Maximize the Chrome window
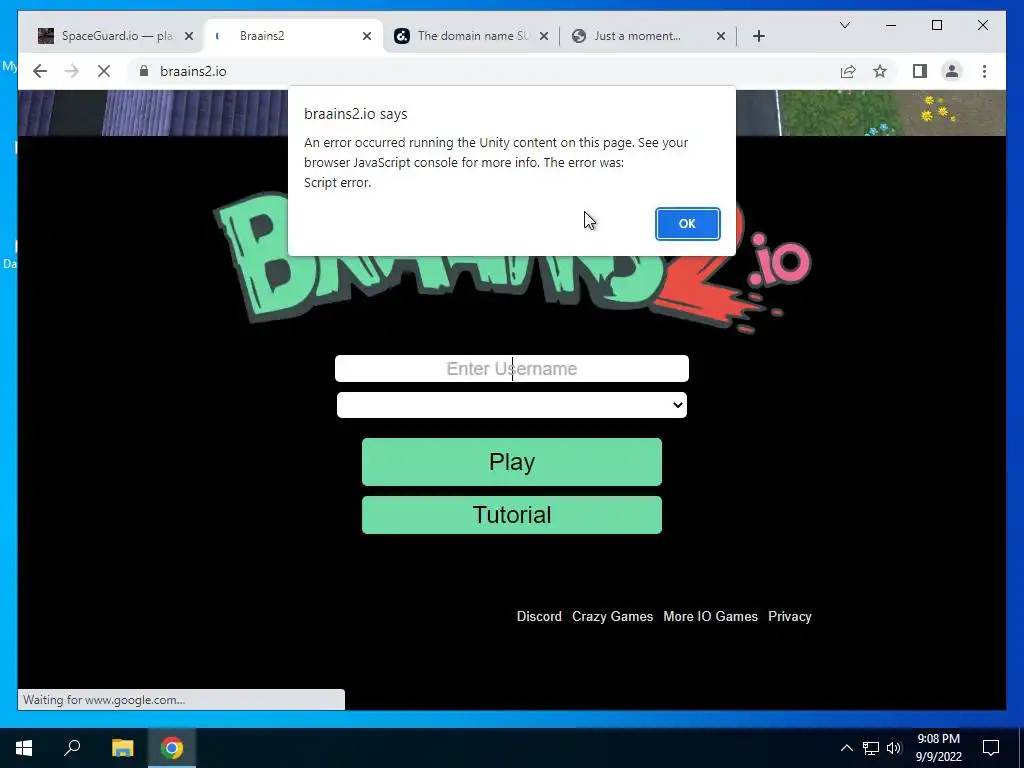Image resolution: width=1024 pixels, height=768 pixels. (936, 25)
